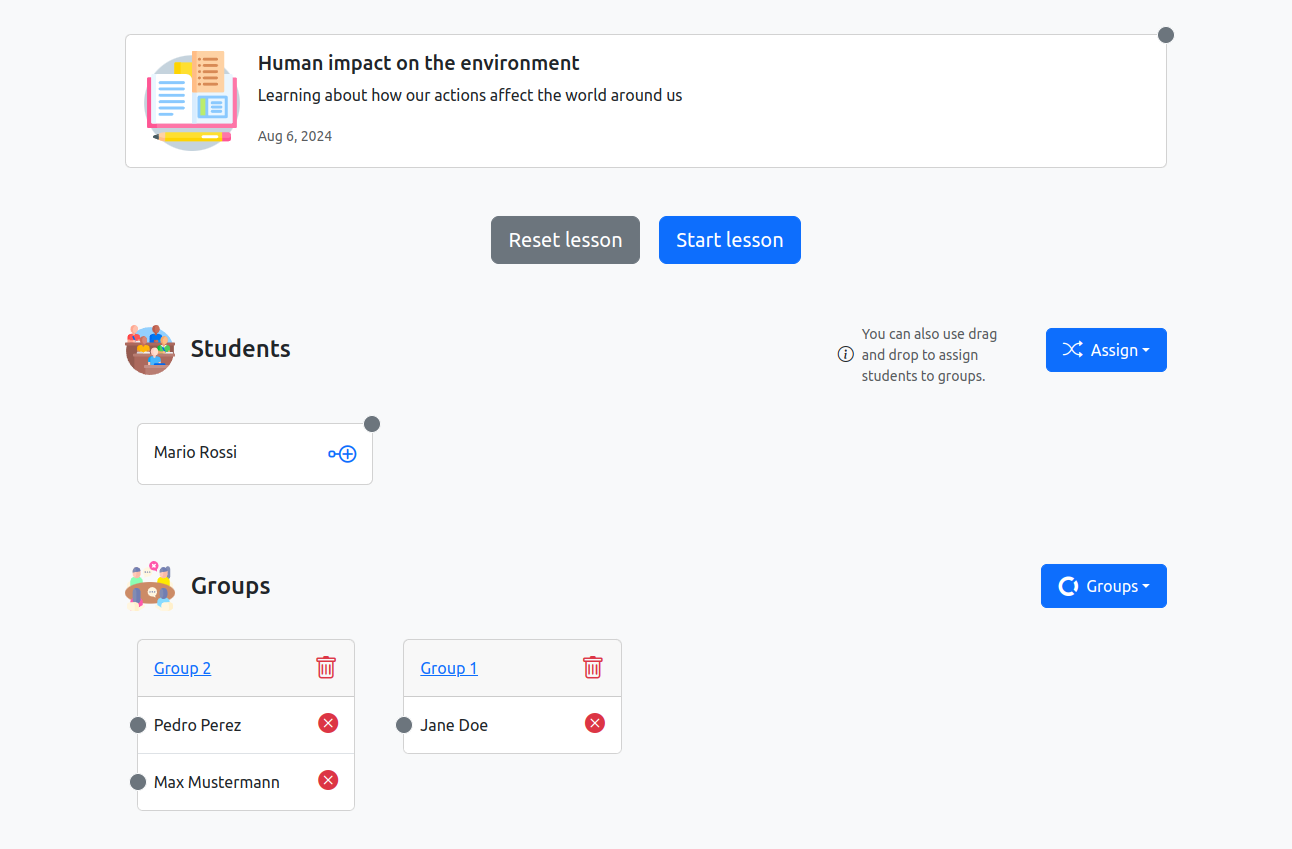Viewport: 1292px width, 849px height.
Task: Remove Jane Doe from Group 1
Action: click(x=595, y=723)
